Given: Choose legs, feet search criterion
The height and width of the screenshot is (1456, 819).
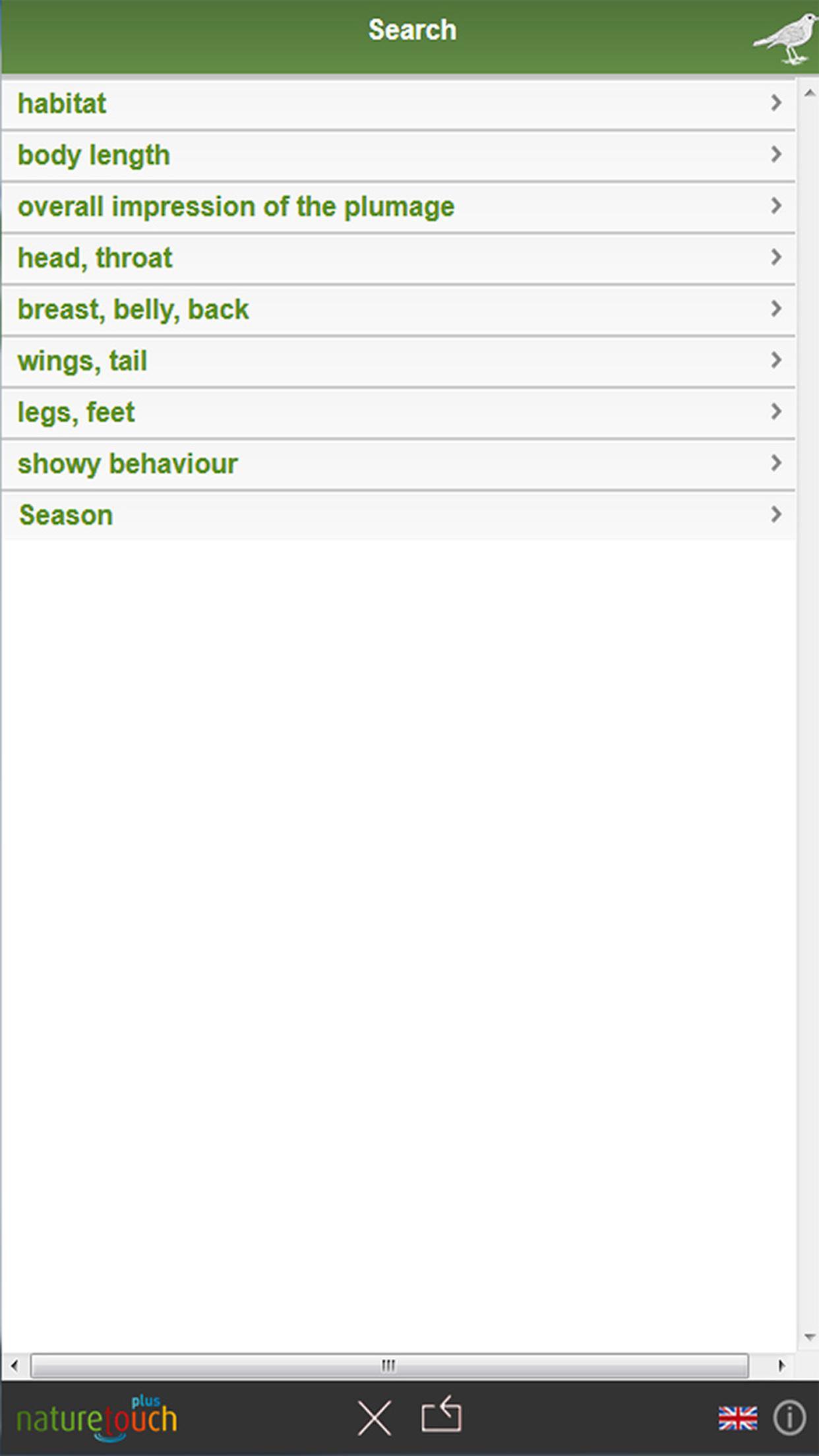Looking at the screenshot, I should (398, 412).
